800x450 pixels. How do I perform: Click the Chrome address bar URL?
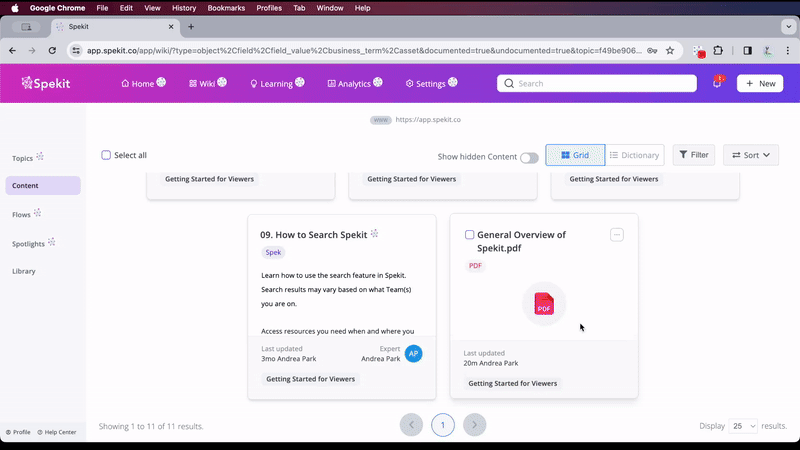(364, 51)
